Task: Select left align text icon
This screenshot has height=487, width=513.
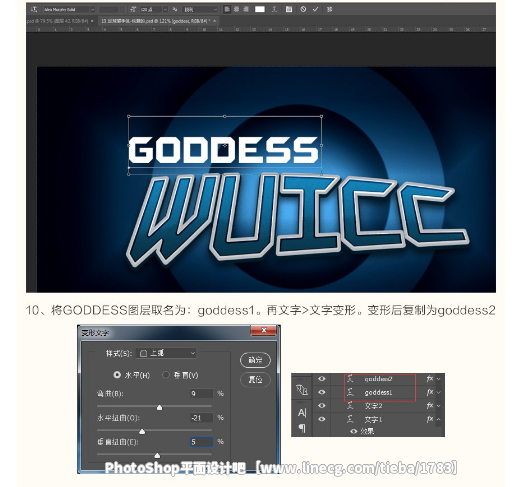Action: pyautogui.click(x=227, y=9)
